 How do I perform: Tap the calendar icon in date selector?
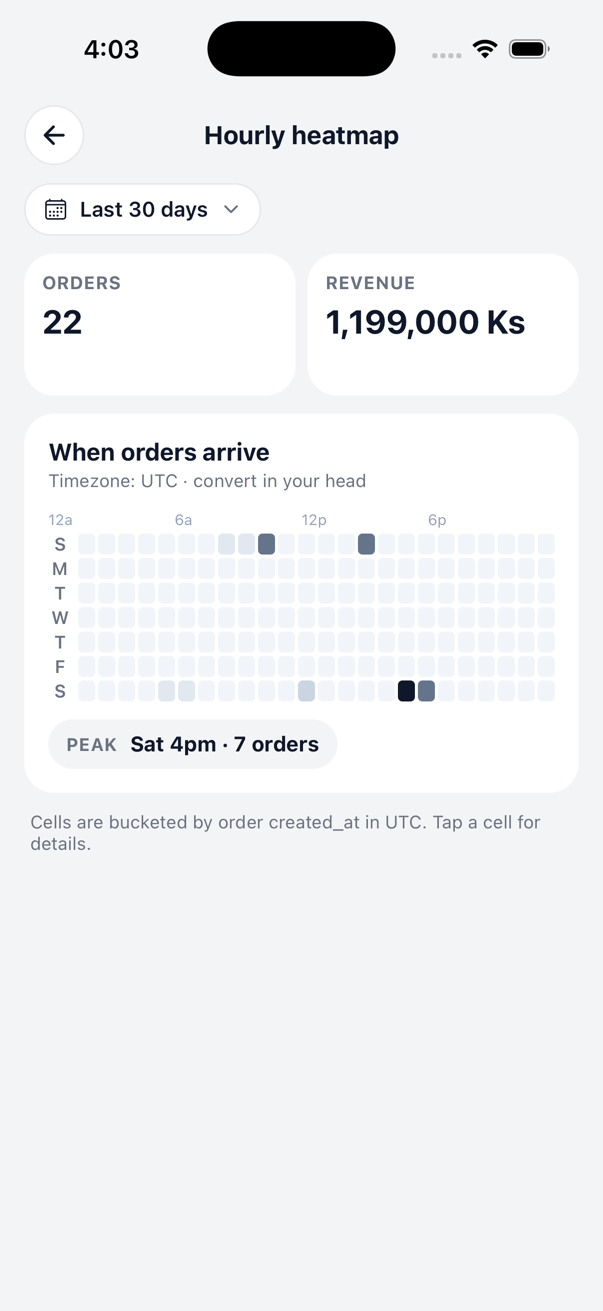point(56,210)
